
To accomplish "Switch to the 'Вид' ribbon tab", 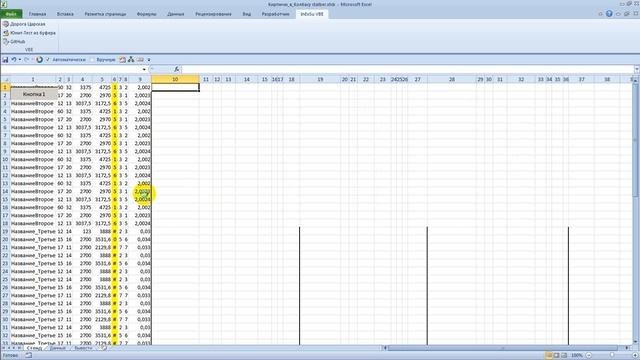I will click(x=247, y=14).
